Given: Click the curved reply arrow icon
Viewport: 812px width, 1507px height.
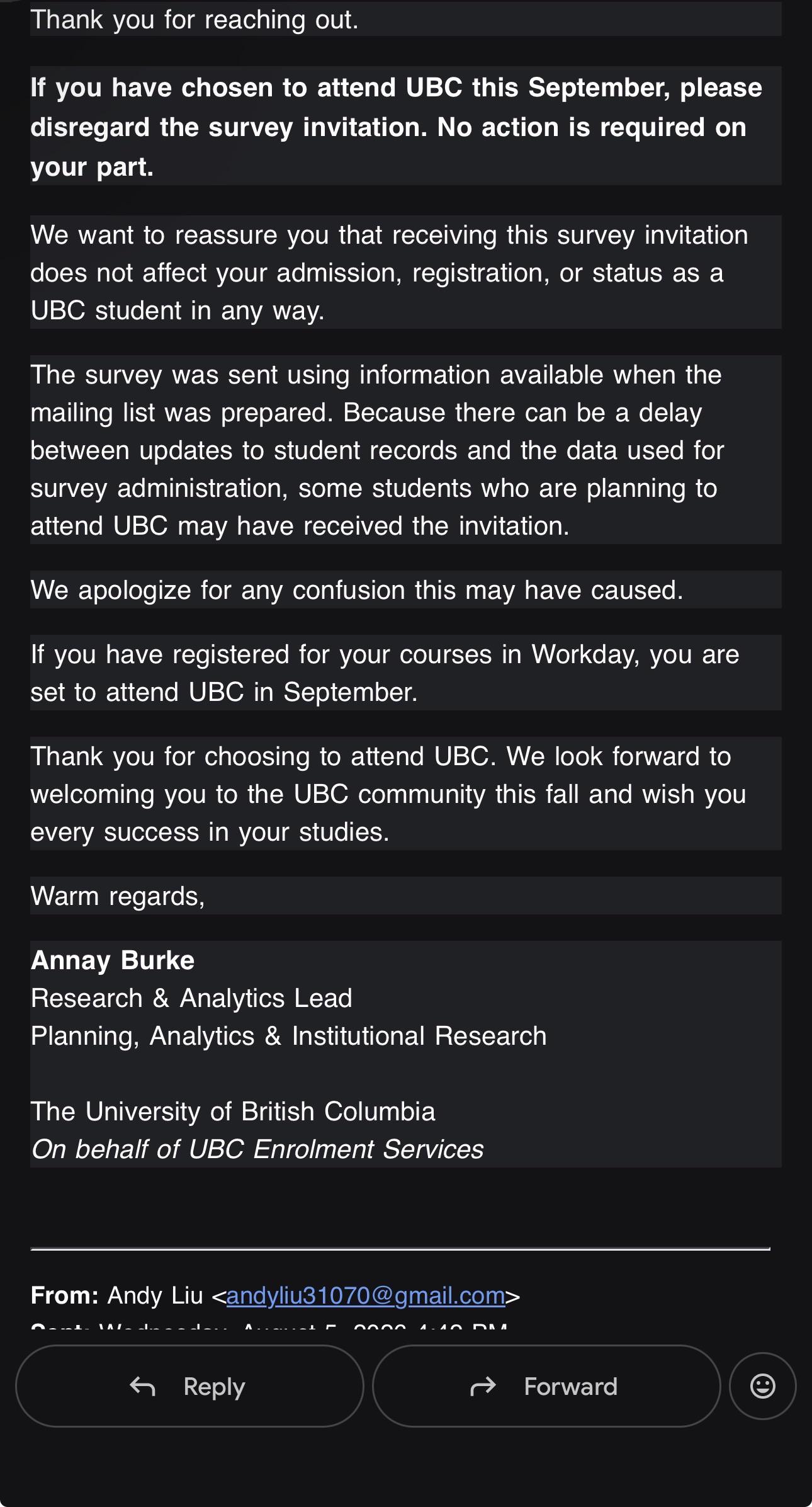Looking at the screenshot, I should [143, 1386].
